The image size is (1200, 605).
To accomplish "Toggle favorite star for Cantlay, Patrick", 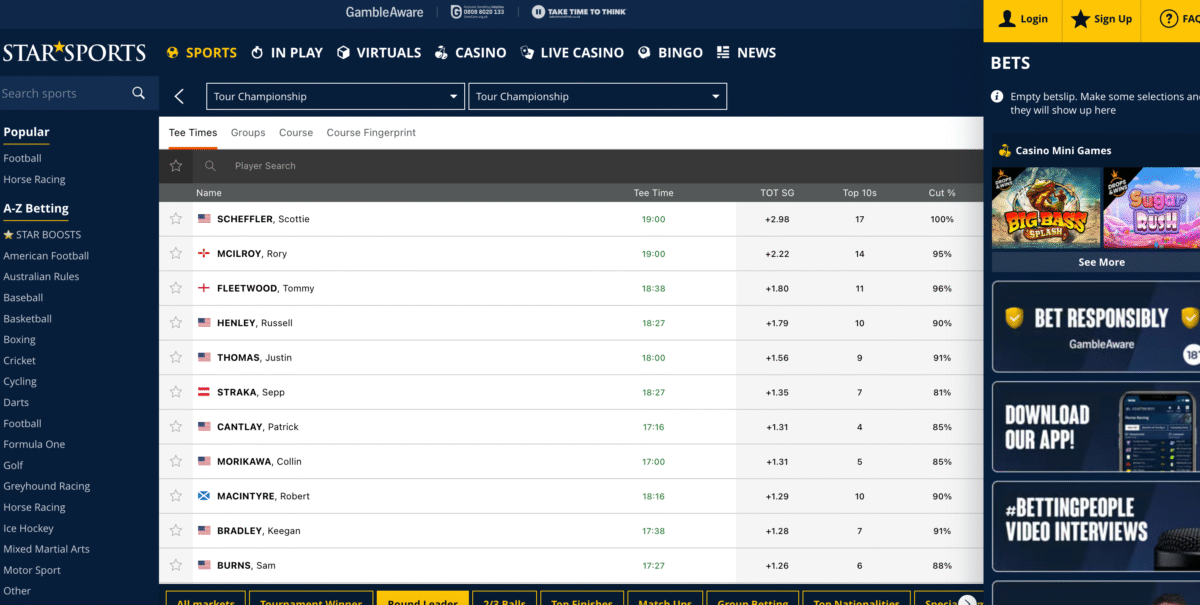I will pos(176,427).
